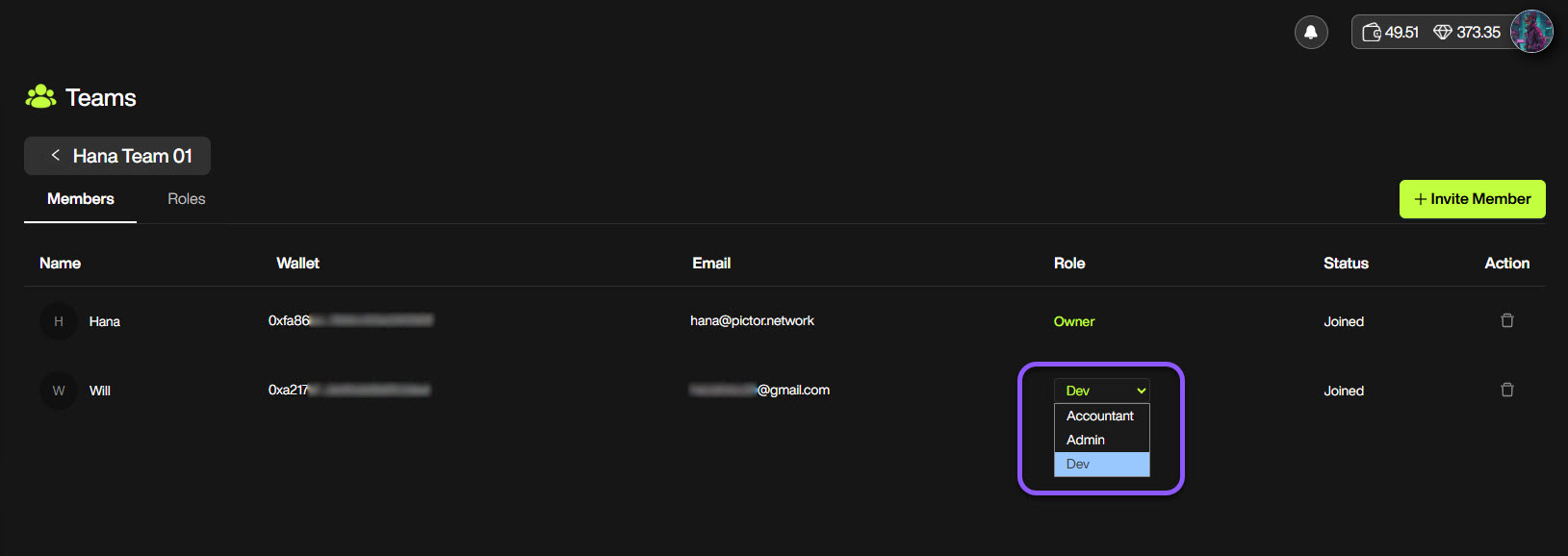Switch to the Roles tab
The width and height of the screenshot is (1568, 556).
[186, 199]
